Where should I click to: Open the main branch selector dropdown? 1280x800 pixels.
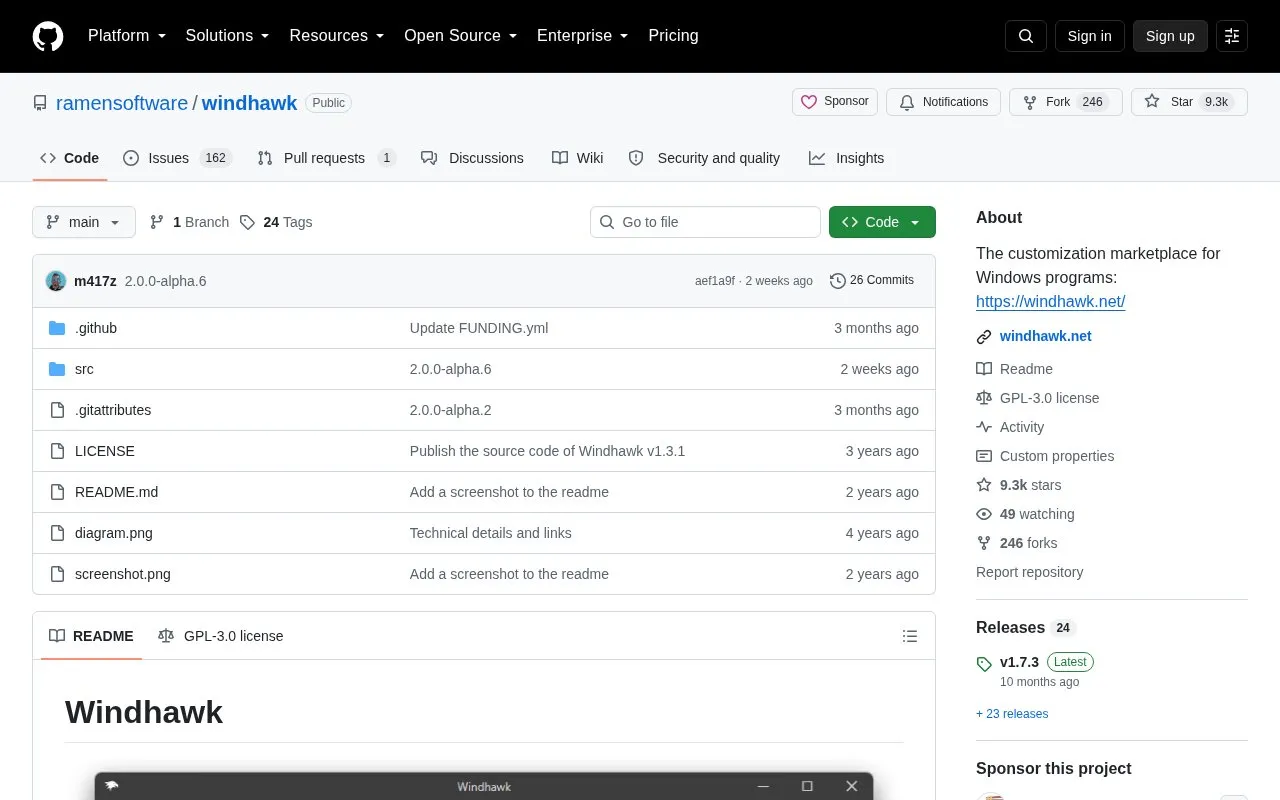click(84, 222)
